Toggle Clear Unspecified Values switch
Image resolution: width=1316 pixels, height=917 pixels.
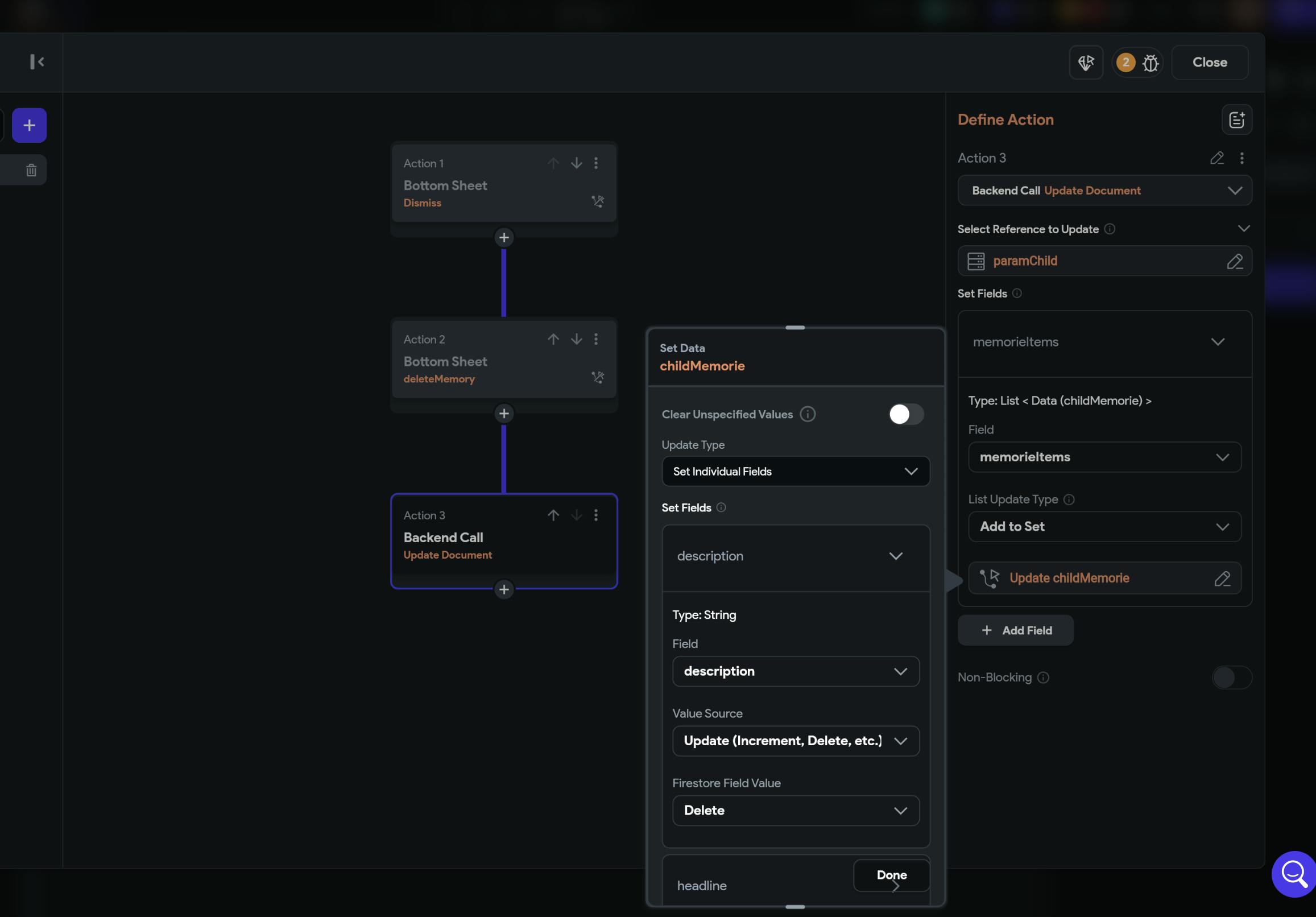905,414
